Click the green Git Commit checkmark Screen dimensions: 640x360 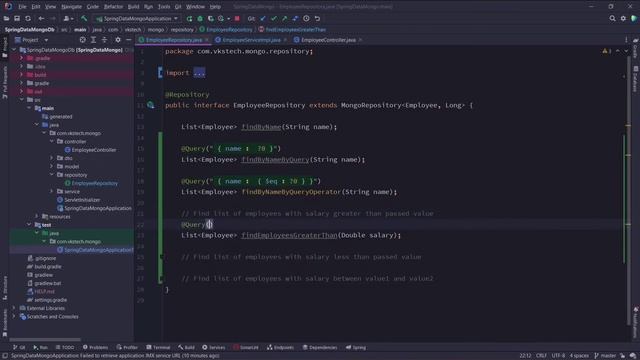click(x=273, y=18)
